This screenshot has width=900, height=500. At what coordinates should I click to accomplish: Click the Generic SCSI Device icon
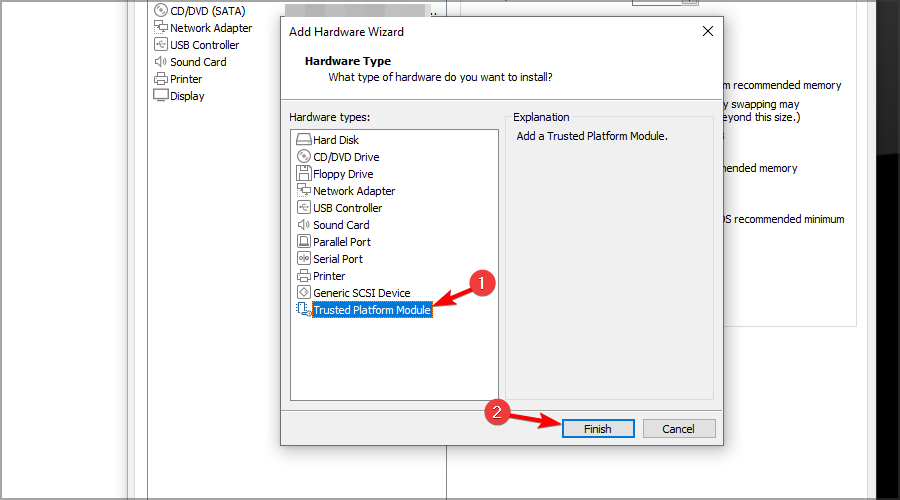305,293
